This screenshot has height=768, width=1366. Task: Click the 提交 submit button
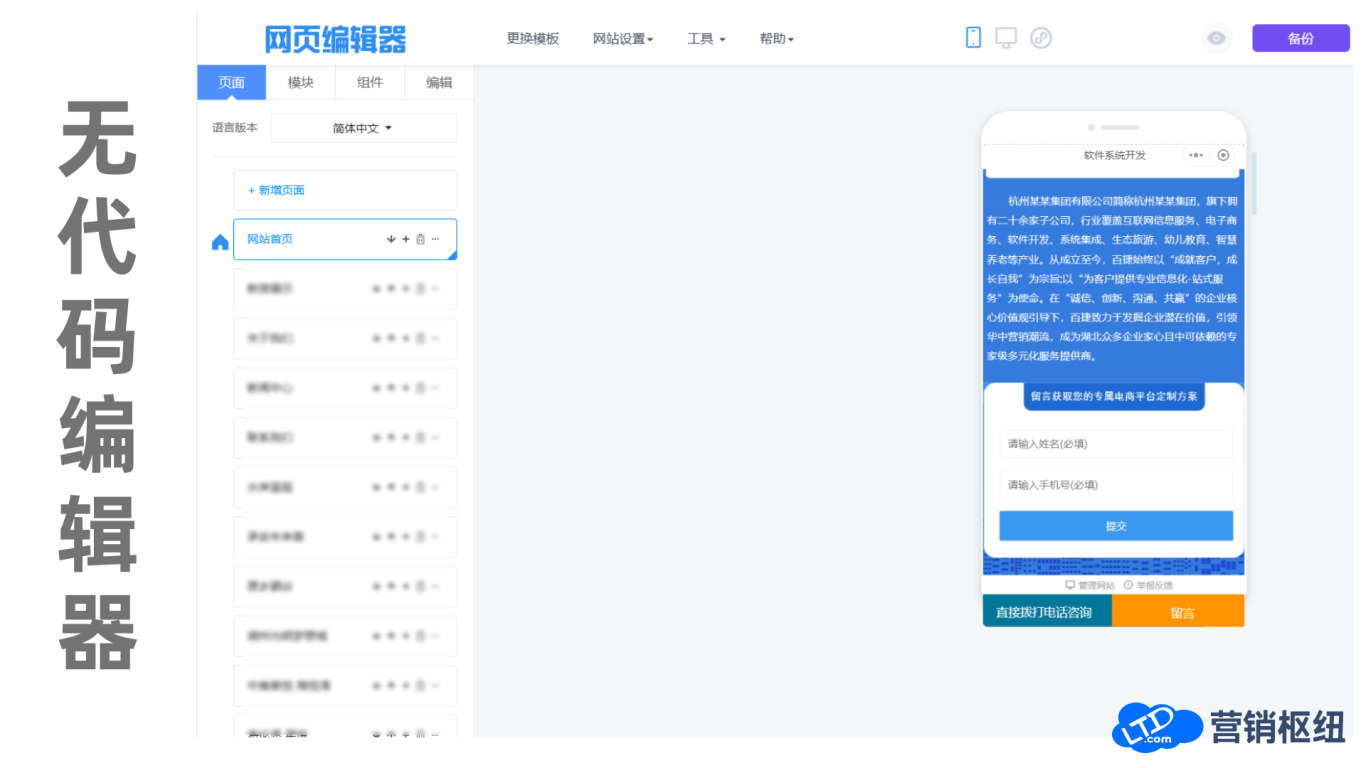point(1116,526)
